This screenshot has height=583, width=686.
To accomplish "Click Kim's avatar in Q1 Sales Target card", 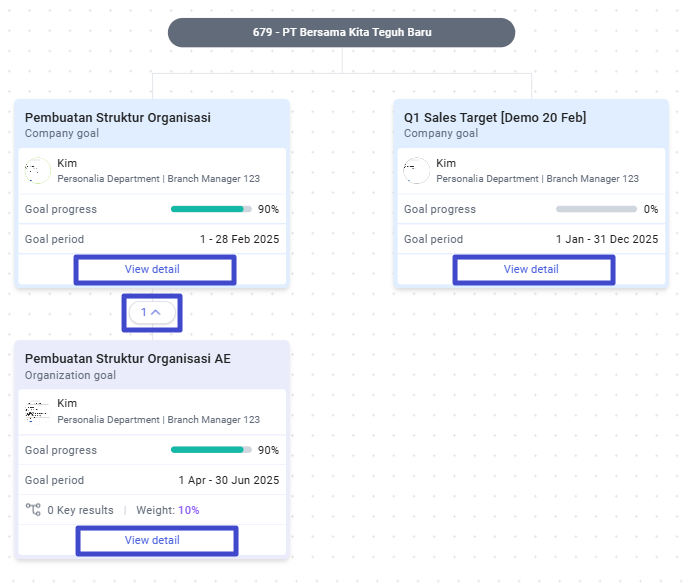I will (x=416, y=171).
